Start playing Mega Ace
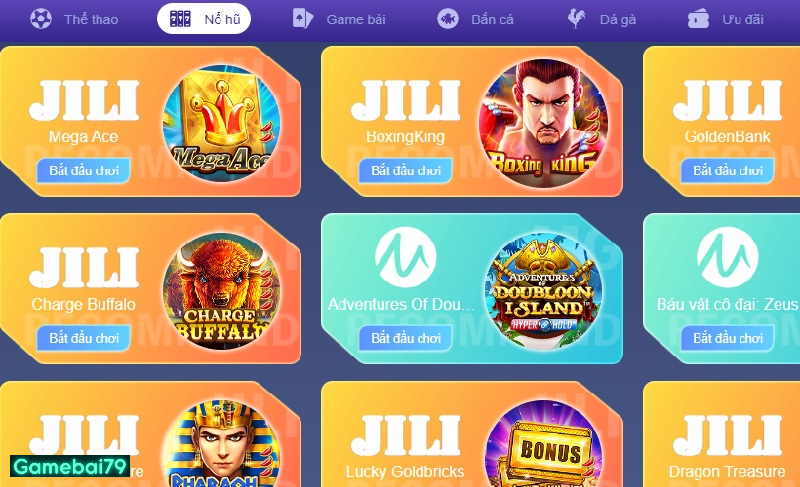800x487 pixels. (x=84, y=170)
